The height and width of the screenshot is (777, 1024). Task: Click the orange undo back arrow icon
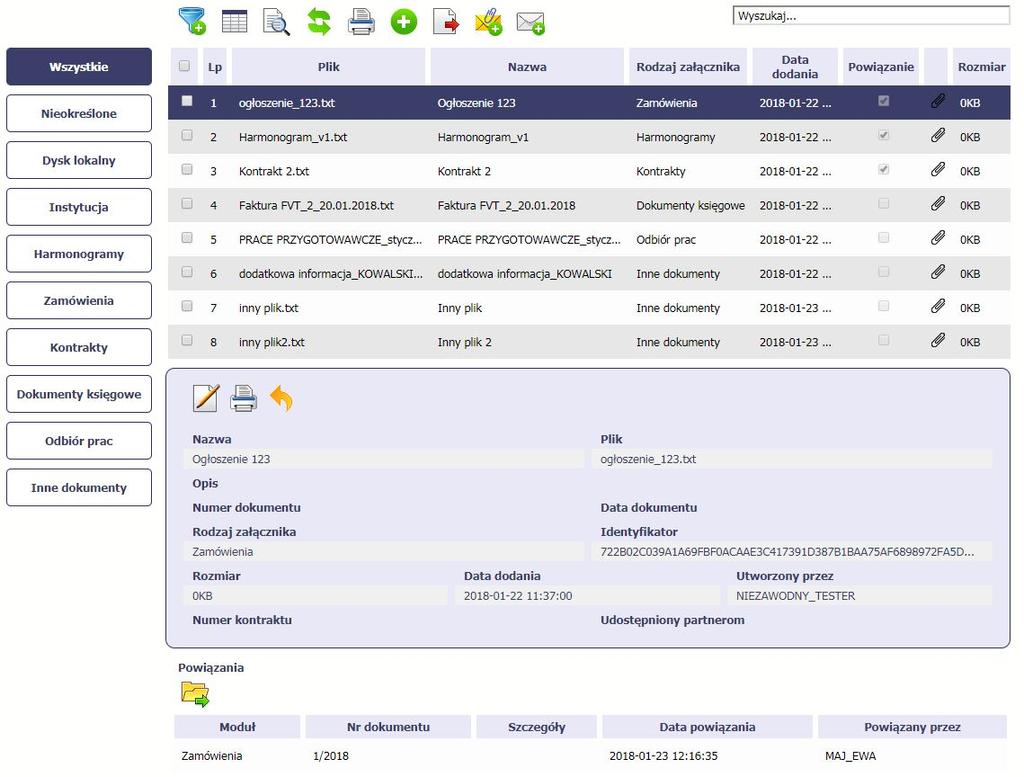point(281,398)
